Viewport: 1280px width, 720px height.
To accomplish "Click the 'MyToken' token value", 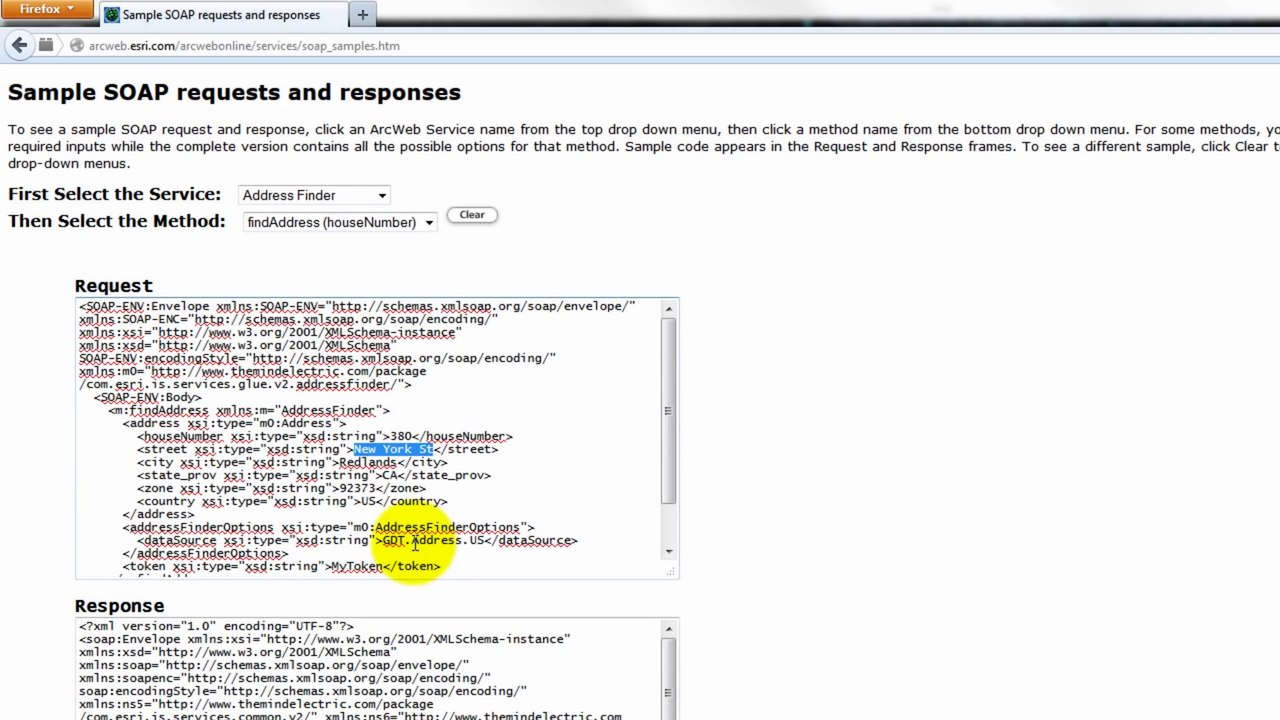I will point(357,566).
